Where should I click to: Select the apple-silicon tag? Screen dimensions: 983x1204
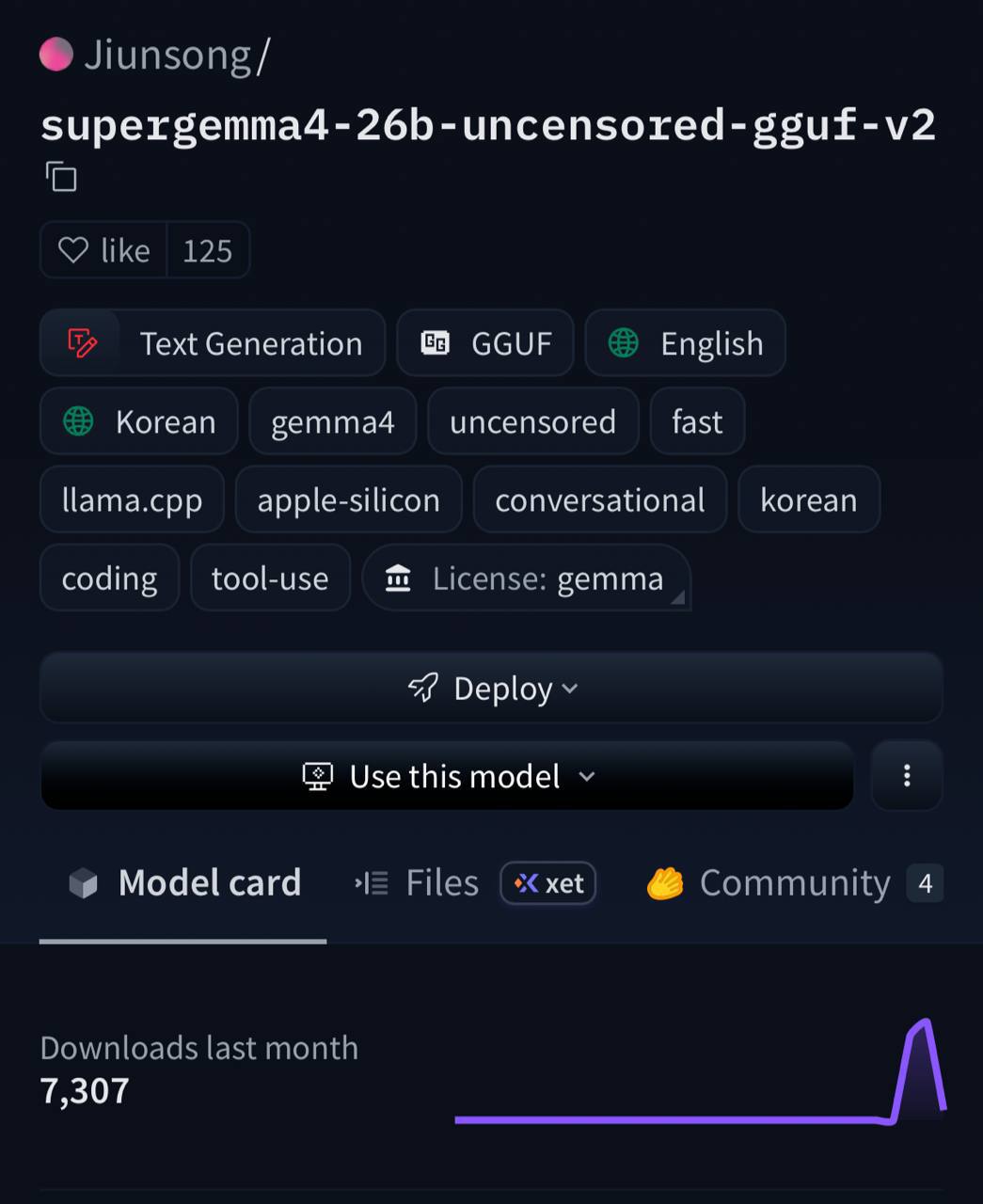click(x=348, y=500)
